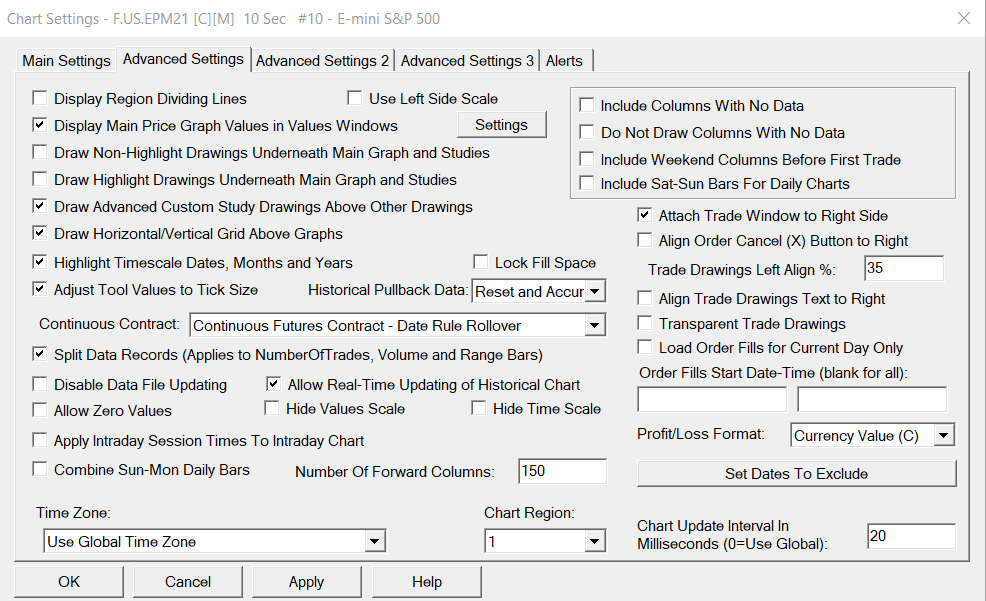Check Include Columns With No Data

tap(587, 106)
